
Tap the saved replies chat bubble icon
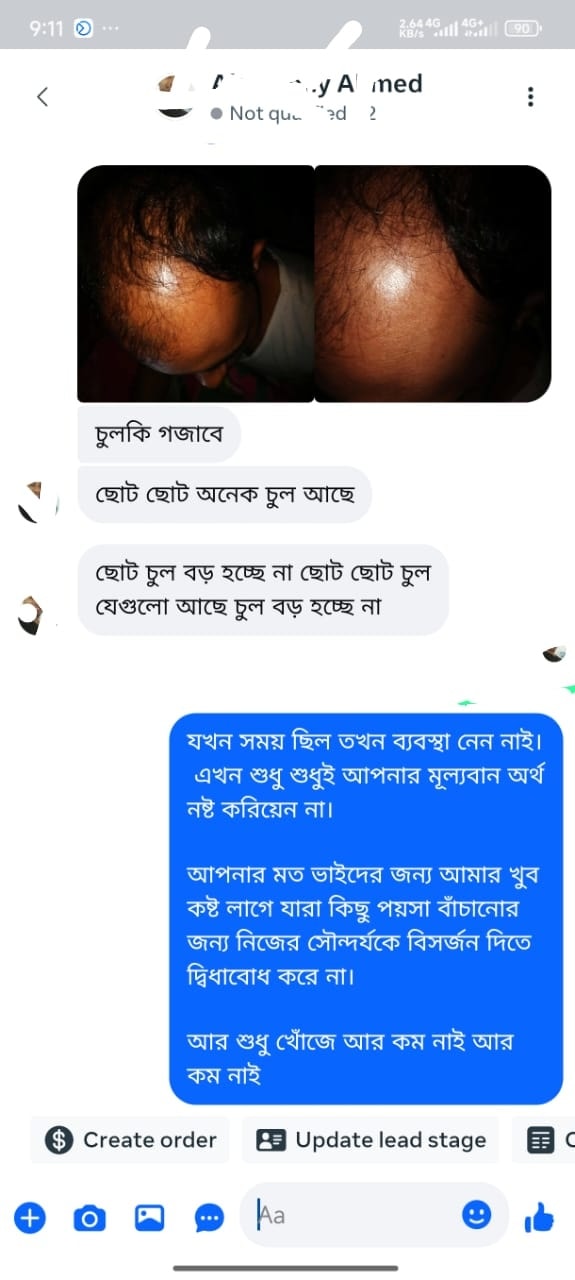coord(209,1217)
